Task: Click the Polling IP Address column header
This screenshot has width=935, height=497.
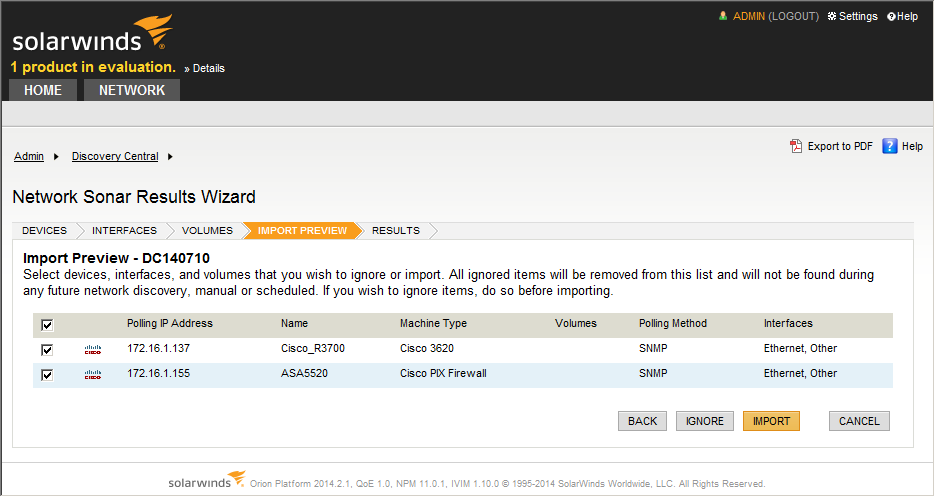Action: click(x=170, y=323)
